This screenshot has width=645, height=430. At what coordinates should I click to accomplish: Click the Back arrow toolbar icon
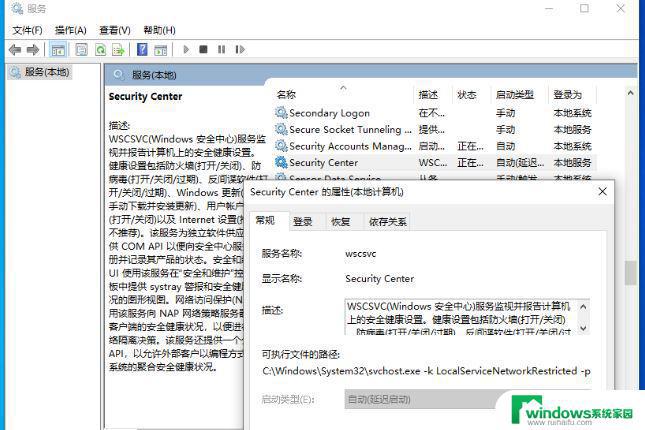[x=15, y=50]
